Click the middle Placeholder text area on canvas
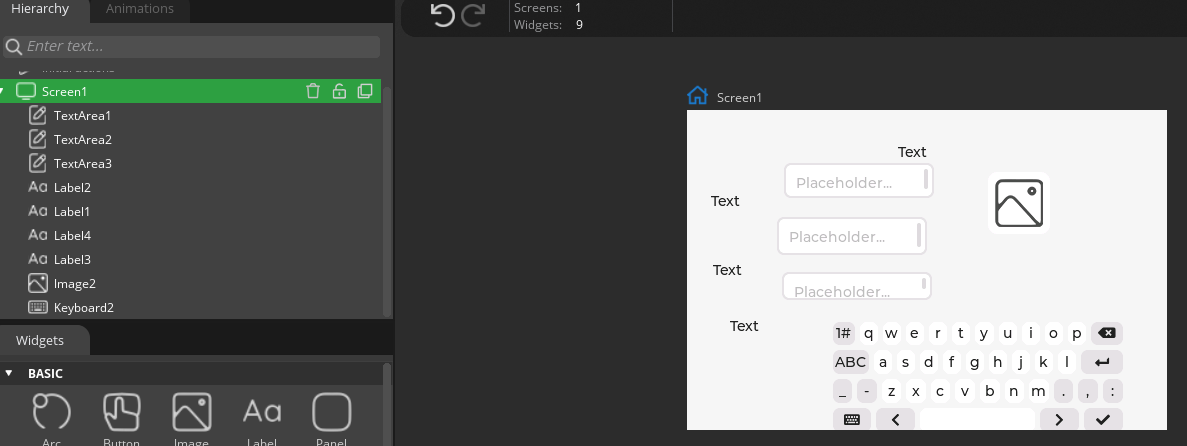1187x446 pixels. tap(852, 236)
